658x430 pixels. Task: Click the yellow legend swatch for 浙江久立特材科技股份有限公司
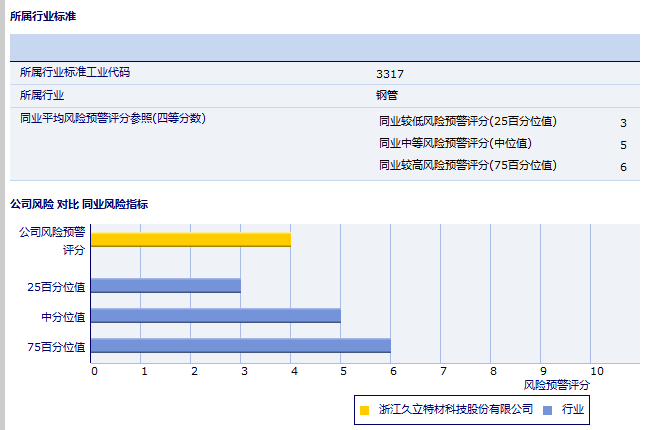[x=365, y=410]
